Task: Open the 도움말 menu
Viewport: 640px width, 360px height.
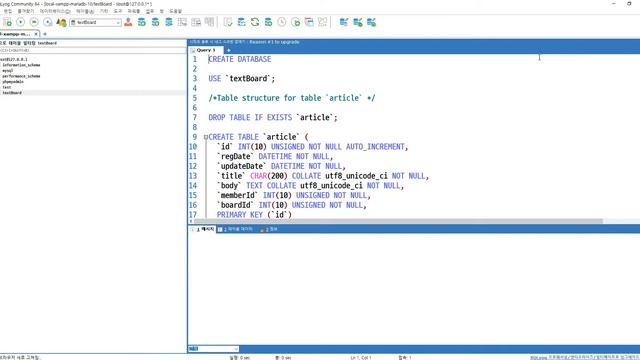Action: click(x=176, y=11)
